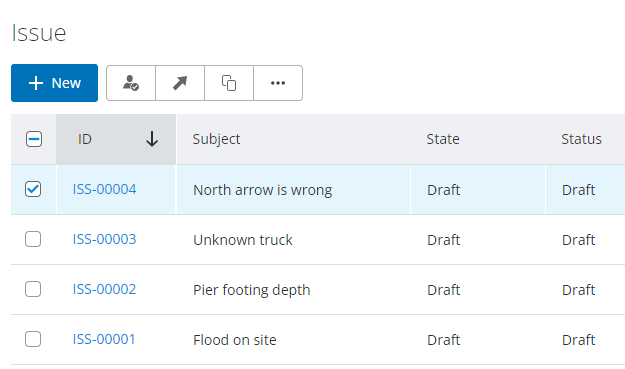The height and width of the screenshot is (369, 625).
Task: Sort by the Subject column header
Action: tap(216, 139)
